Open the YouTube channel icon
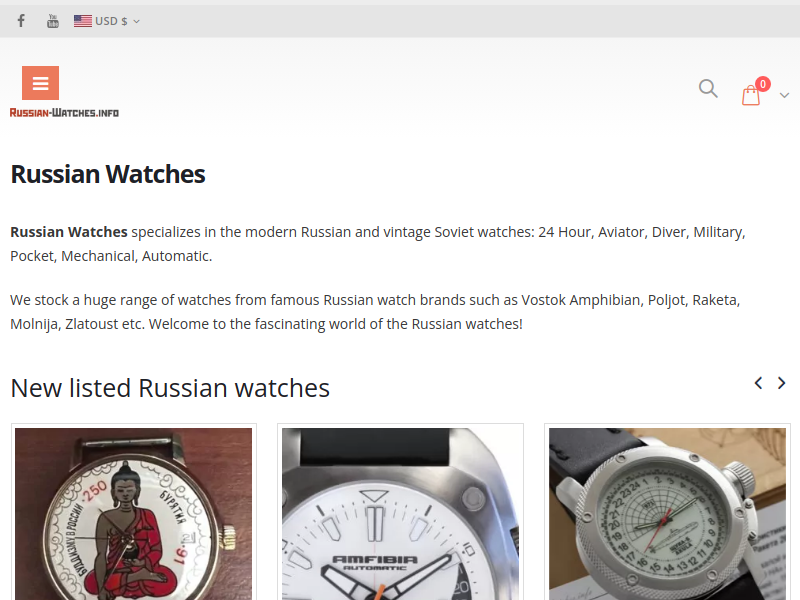 [x=53, y=21]
